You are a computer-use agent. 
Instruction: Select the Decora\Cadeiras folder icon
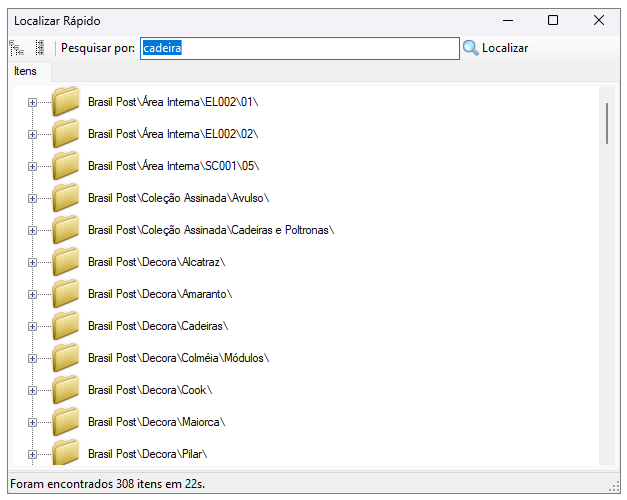[x=66, y=326]
